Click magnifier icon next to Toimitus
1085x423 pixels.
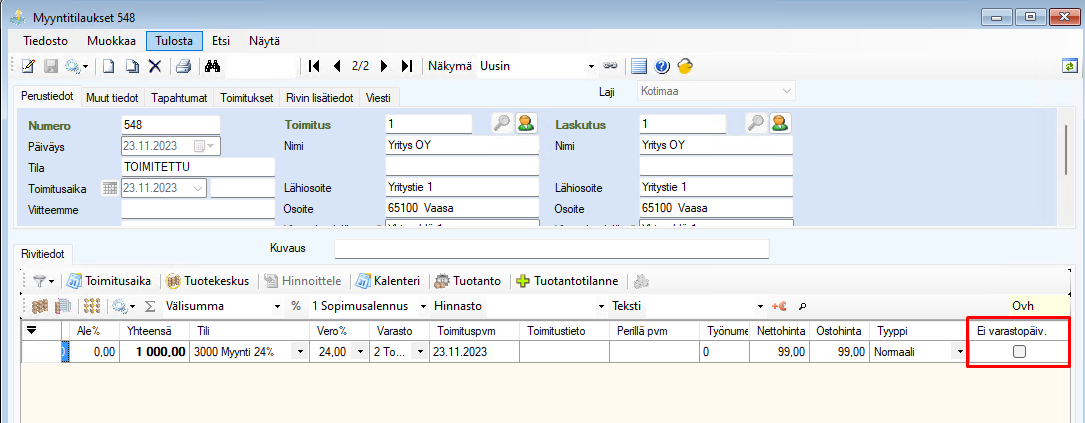pyautogui.click(x=502, y=123)
